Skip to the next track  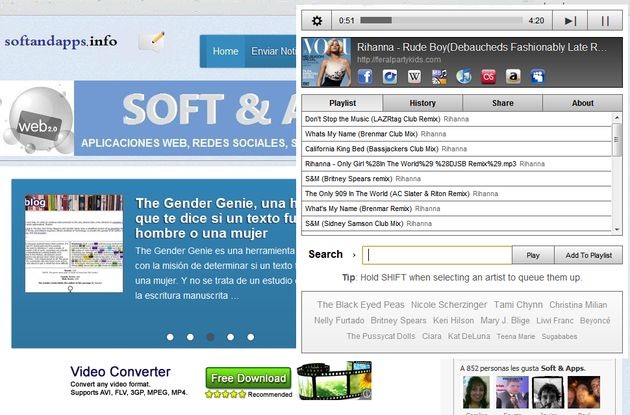(x=570, y=20)
